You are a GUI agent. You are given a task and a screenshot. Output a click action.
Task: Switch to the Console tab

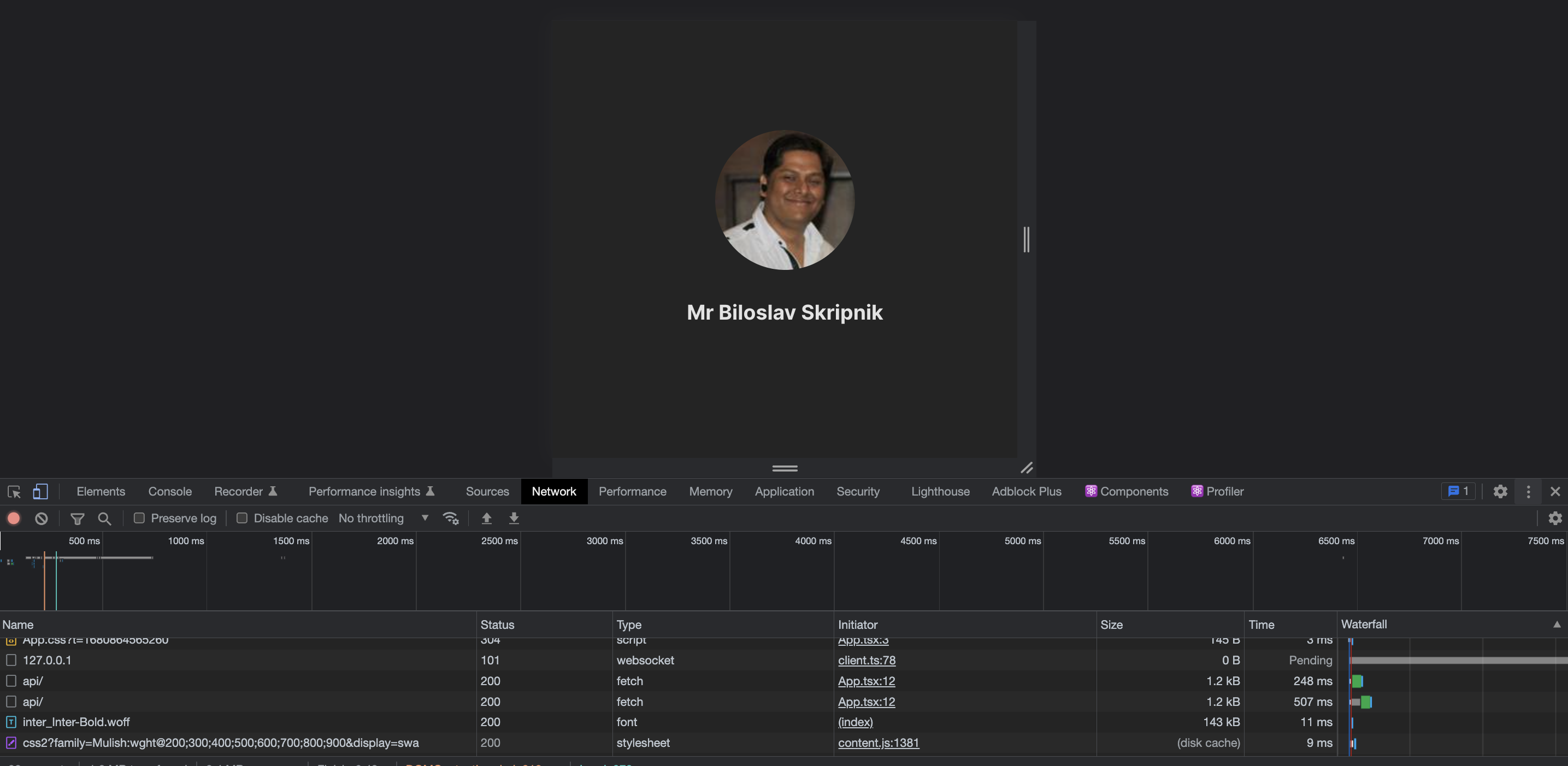(170, 491)
